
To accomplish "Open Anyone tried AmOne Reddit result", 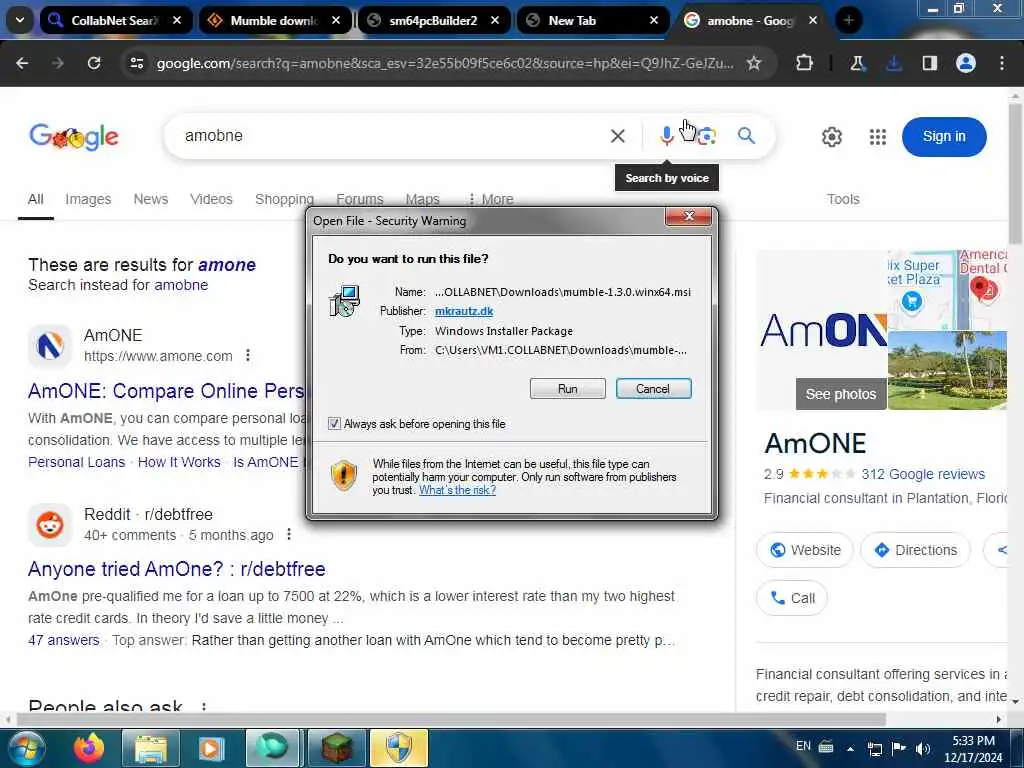I will pyautogui.click(x=176, y=569).
